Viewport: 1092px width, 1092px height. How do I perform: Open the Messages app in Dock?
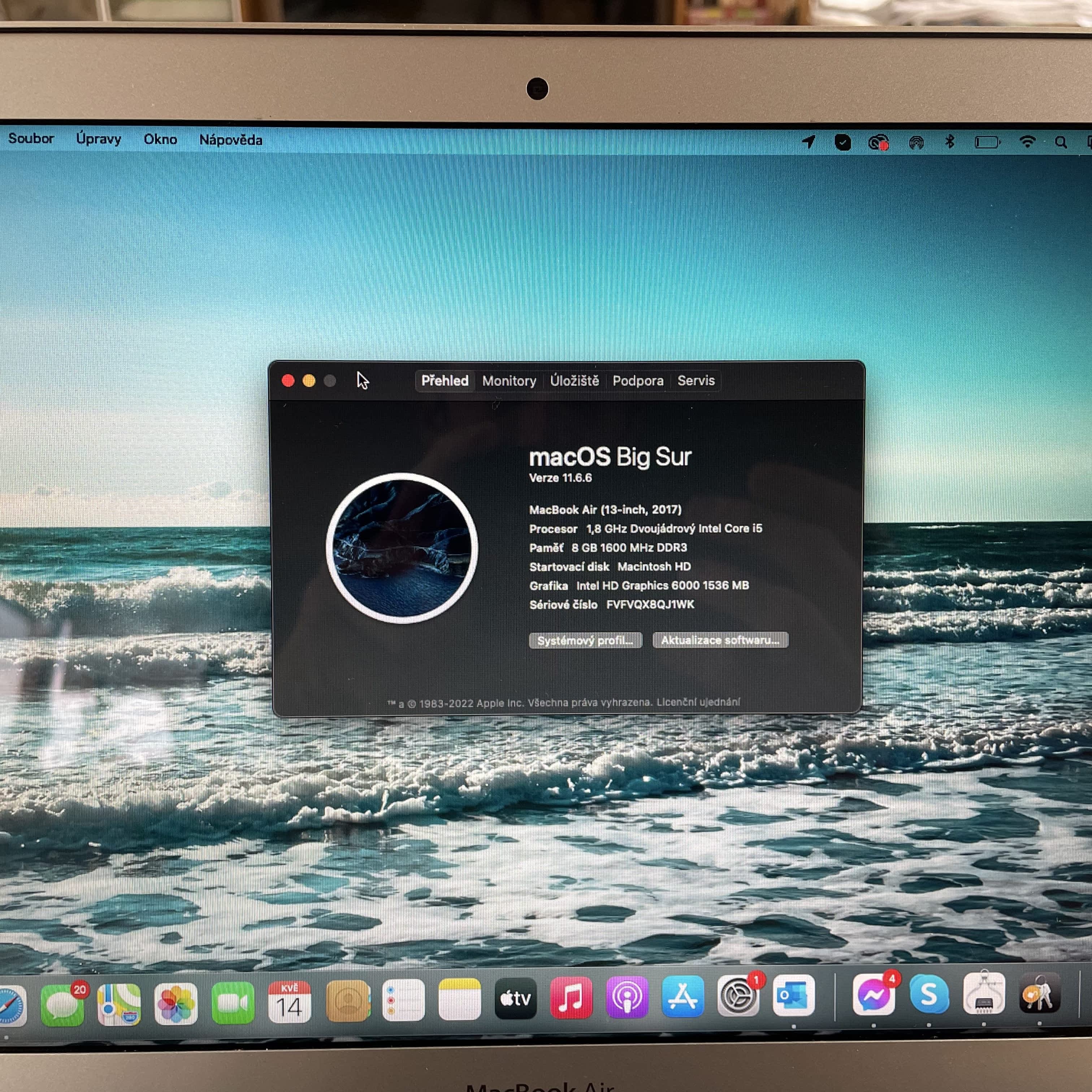tap(62, 1005)
